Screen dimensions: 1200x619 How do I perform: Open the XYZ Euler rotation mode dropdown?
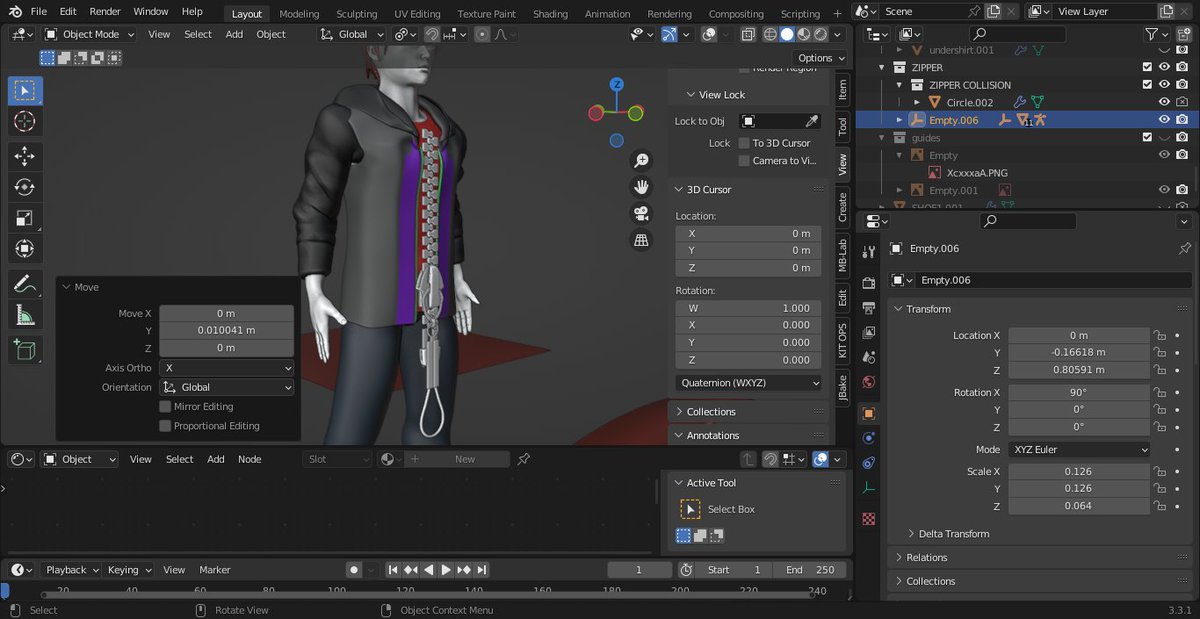tap(1079, 450)
